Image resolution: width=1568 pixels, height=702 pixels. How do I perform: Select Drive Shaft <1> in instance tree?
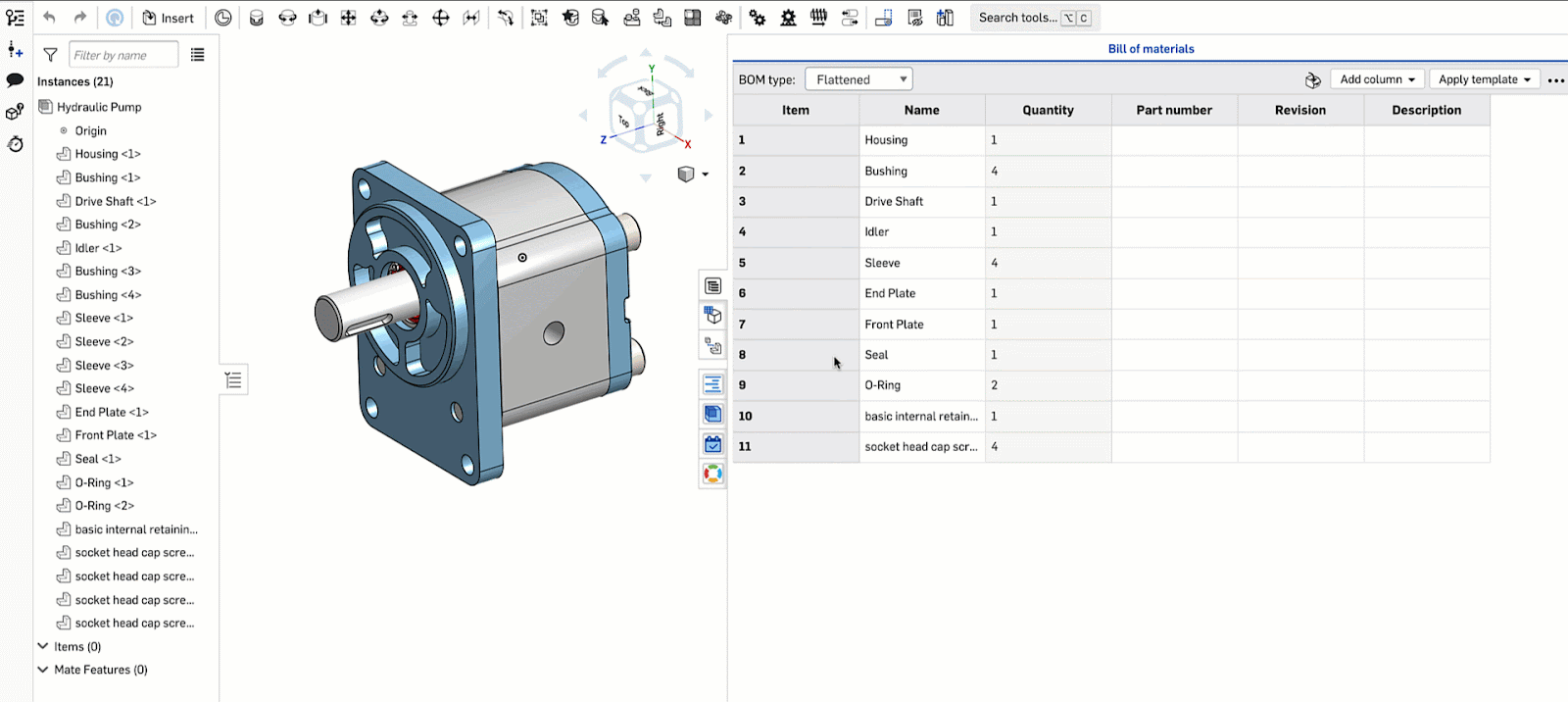(115, 201)
